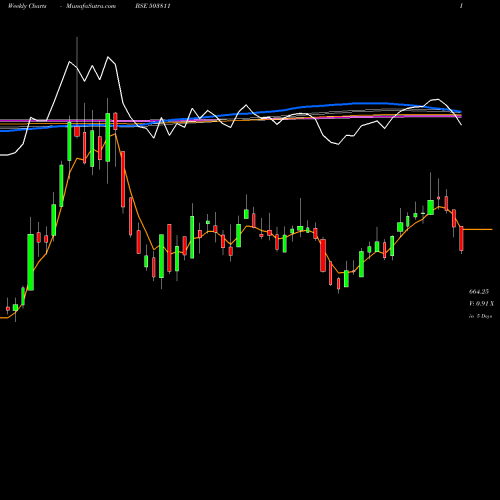The height and width of the screenshot is (500, 500).
Task: Click the '664.25' price value
Action: pos(479,292)
